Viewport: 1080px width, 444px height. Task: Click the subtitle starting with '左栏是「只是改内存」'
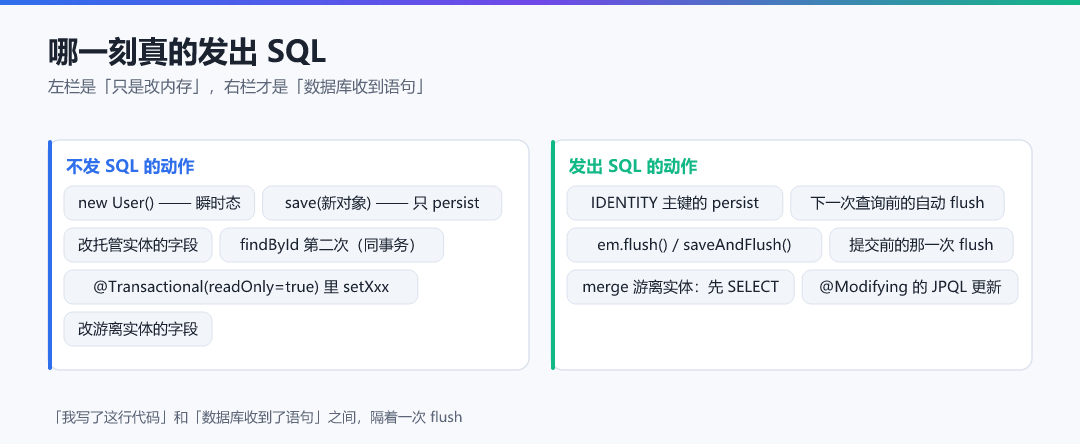(x=237, y=87)
